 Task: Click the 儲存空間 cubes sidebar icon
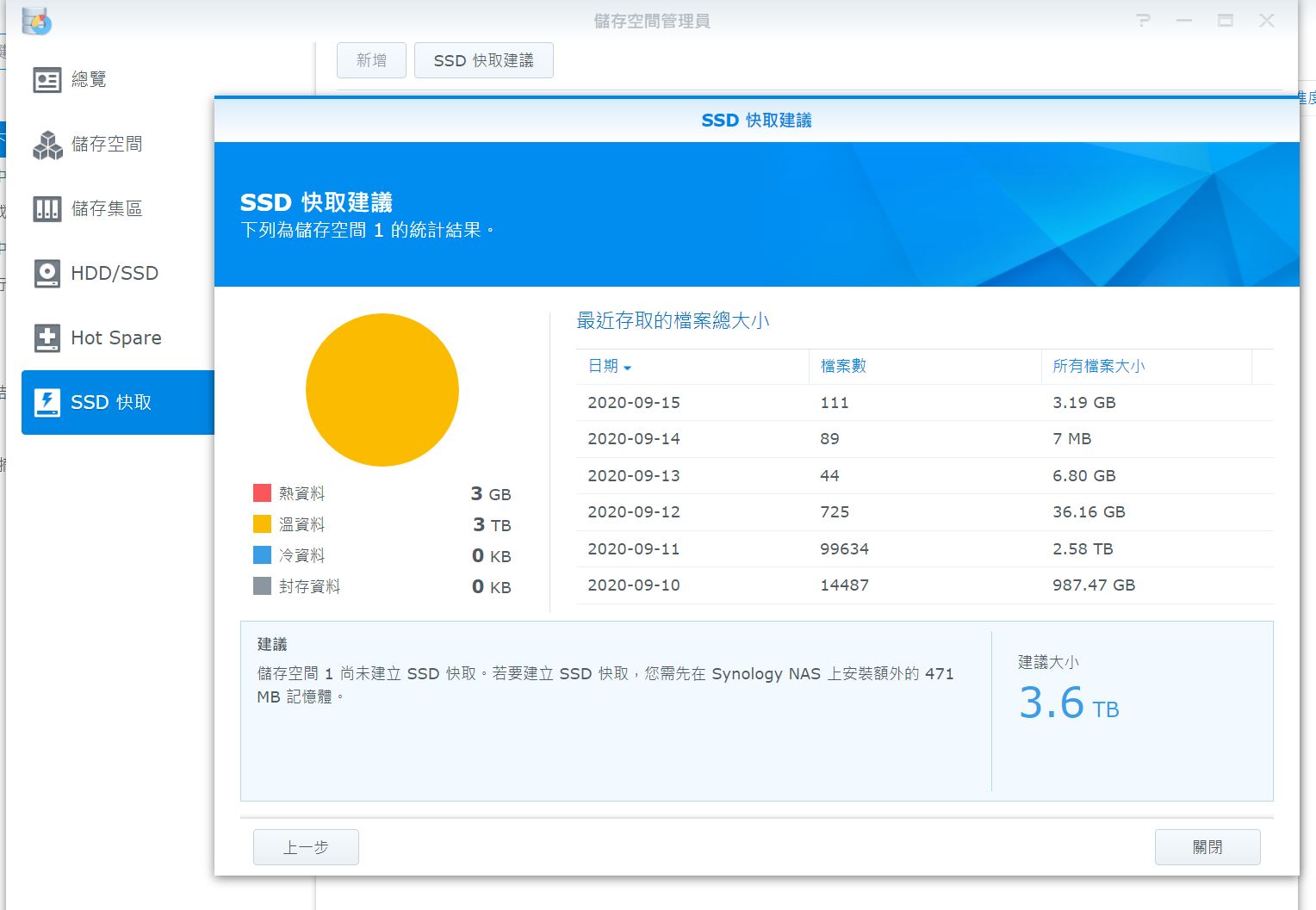coord(47,145)
